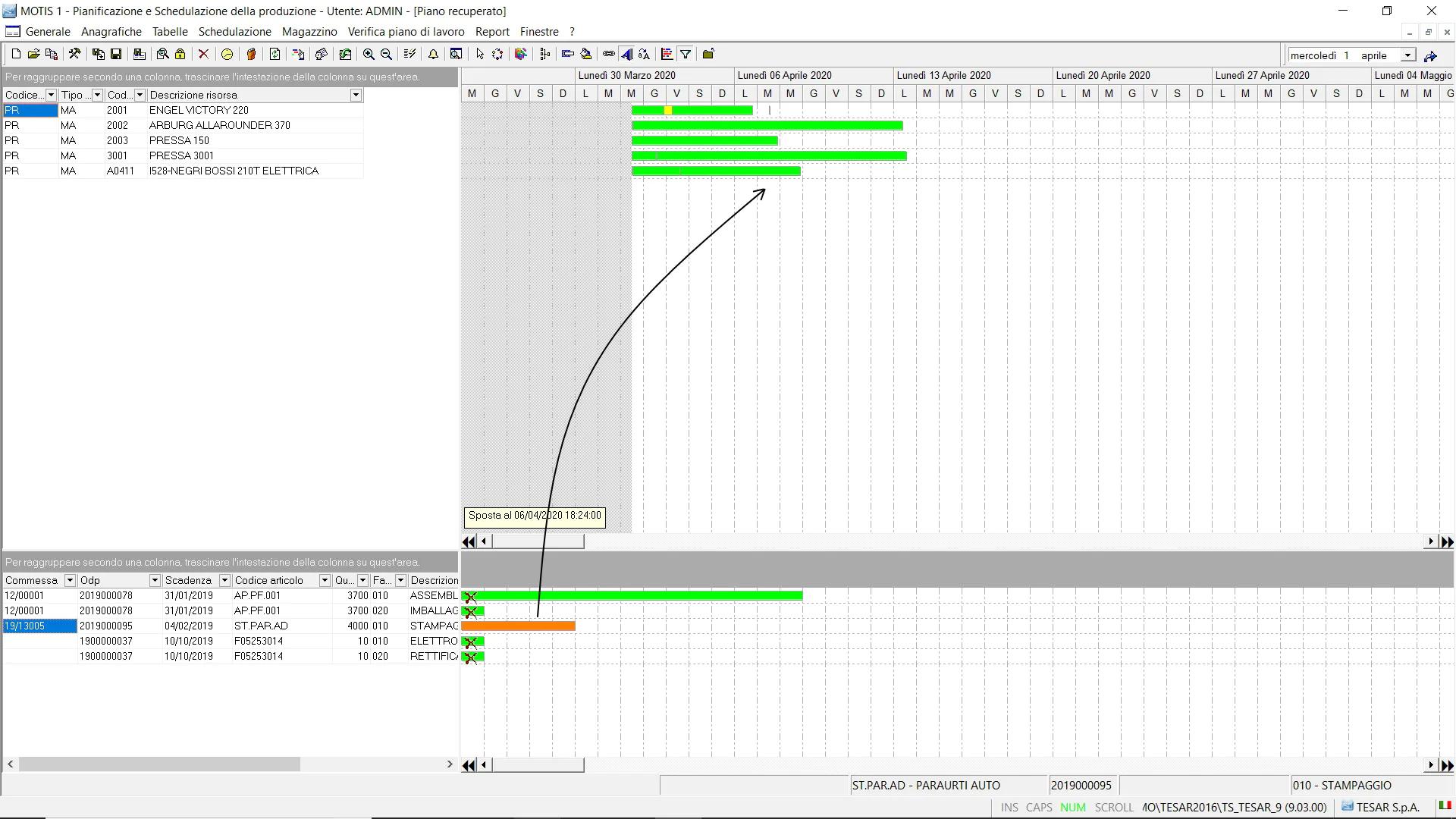The width and height of the screenshot is (1456, 819).
Task: Click the zoom out magnifier icon
Action: (x=387, y=54)
